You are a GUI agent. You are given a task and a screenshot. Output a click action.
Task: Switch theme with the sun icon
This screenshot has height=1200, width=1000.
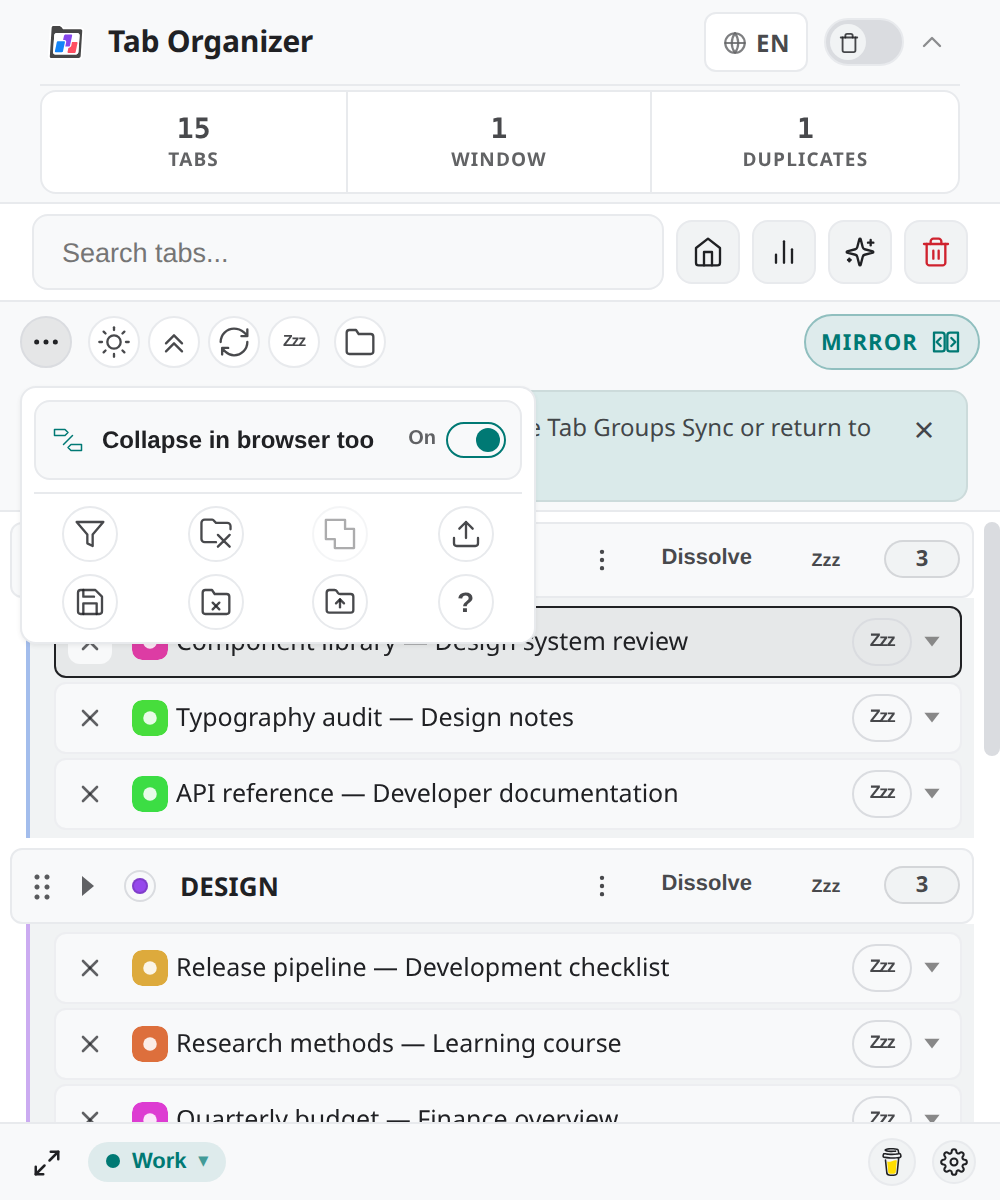(x=114, y=343)
